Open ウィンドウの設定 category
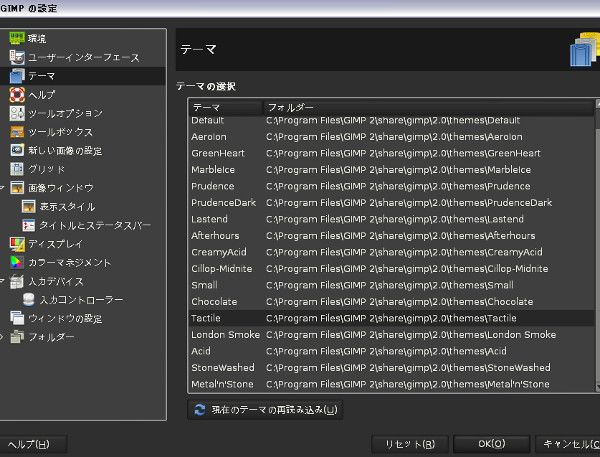The width and height of the screenshot is (600, 457). click(x=64, y=318)
